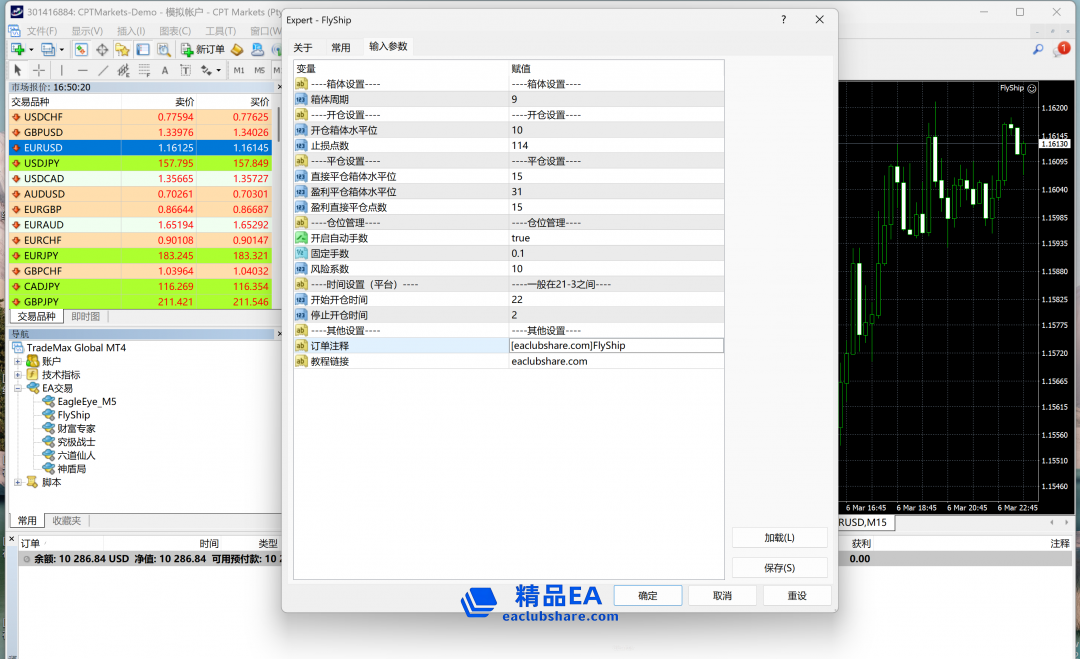Select EagleEye_M5 in the navigator tree
The width and height of the screenshot is (1080, 659).
[86, 401]
